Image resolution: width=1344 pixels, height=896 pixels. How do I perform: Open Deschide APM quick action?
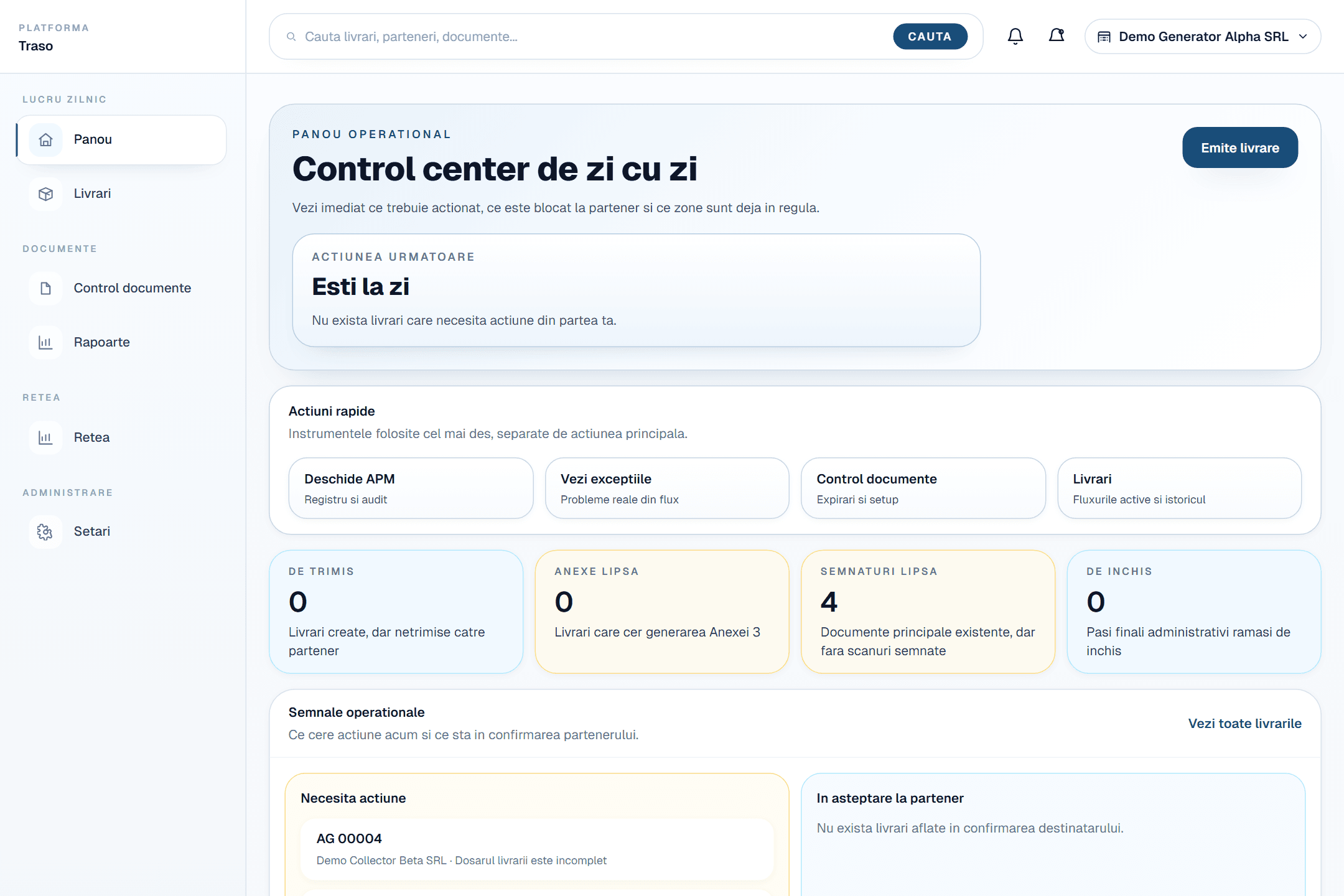point(411,488)
